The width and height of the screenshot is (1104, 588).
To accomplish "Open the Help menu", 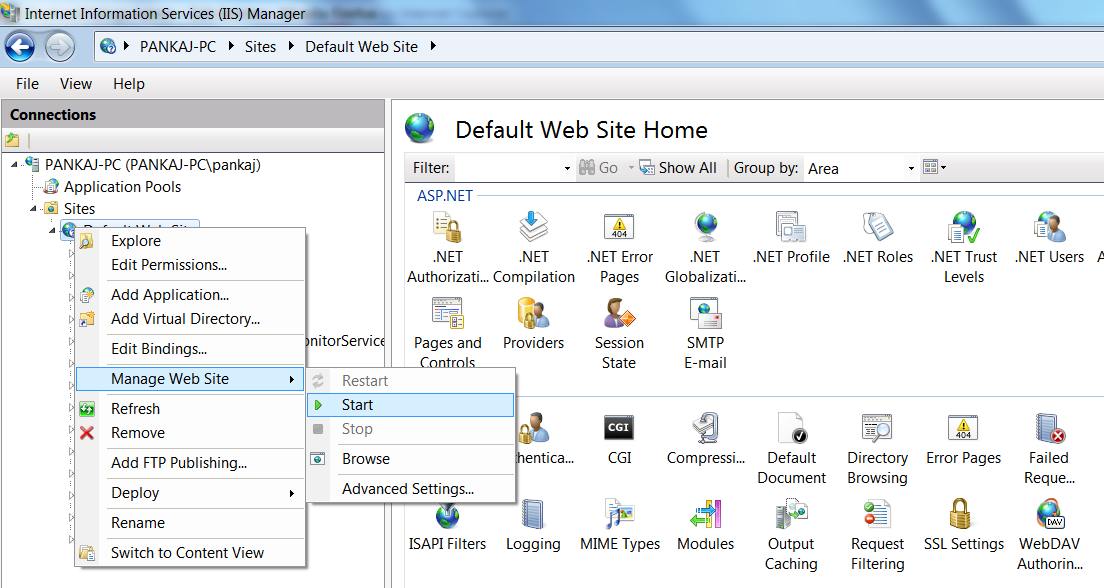I will [x=129, y=84].
